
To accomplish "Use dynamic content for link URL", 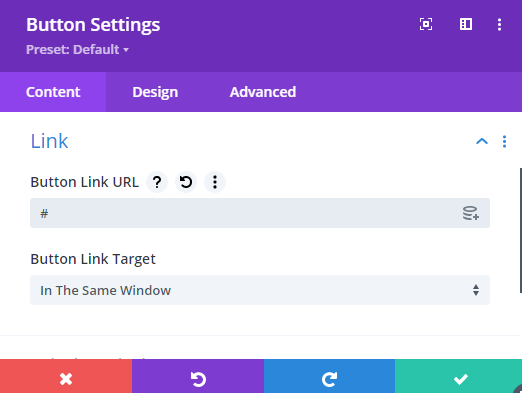I will click(x=470, y=213).
